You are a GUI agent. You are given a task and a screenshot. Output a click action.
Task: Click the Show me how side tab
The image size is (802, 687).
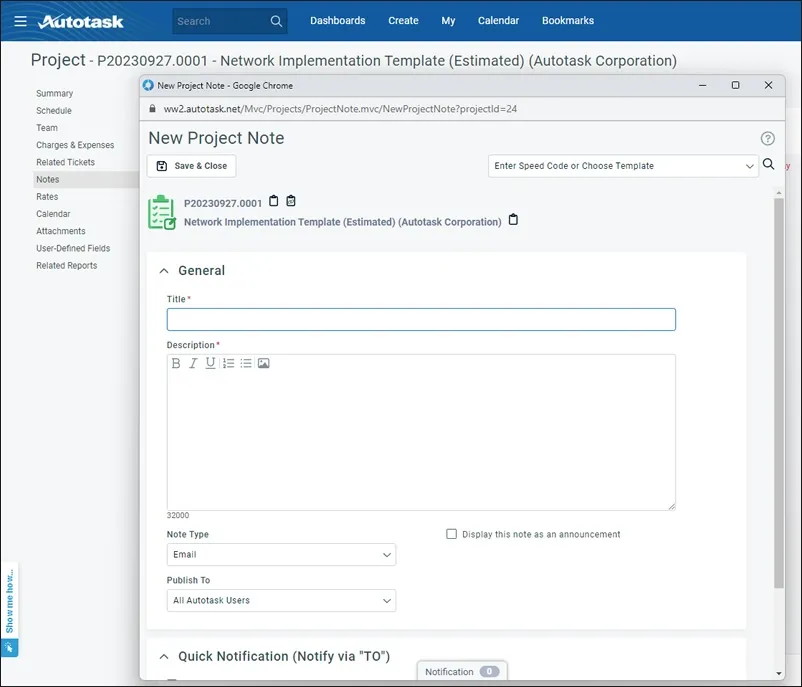click(x=9, y=601)
